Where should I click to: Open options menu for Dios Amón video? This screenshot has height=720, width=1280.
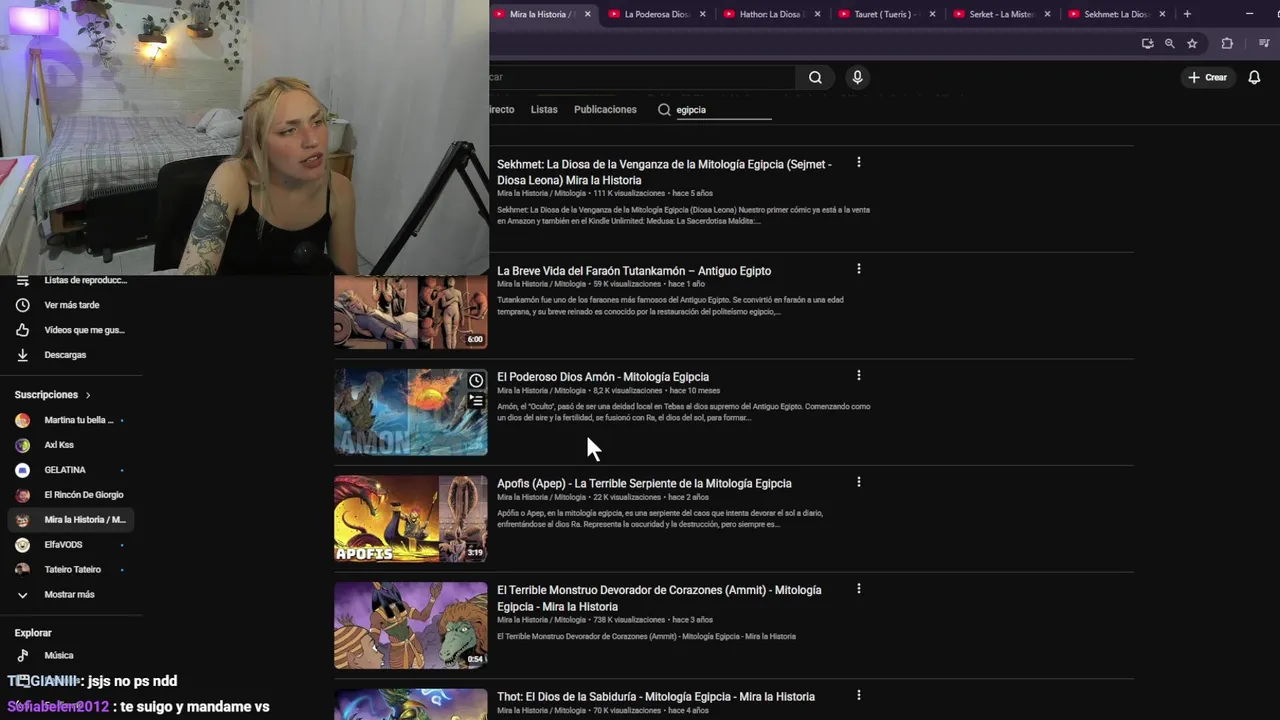click(858, 375)
